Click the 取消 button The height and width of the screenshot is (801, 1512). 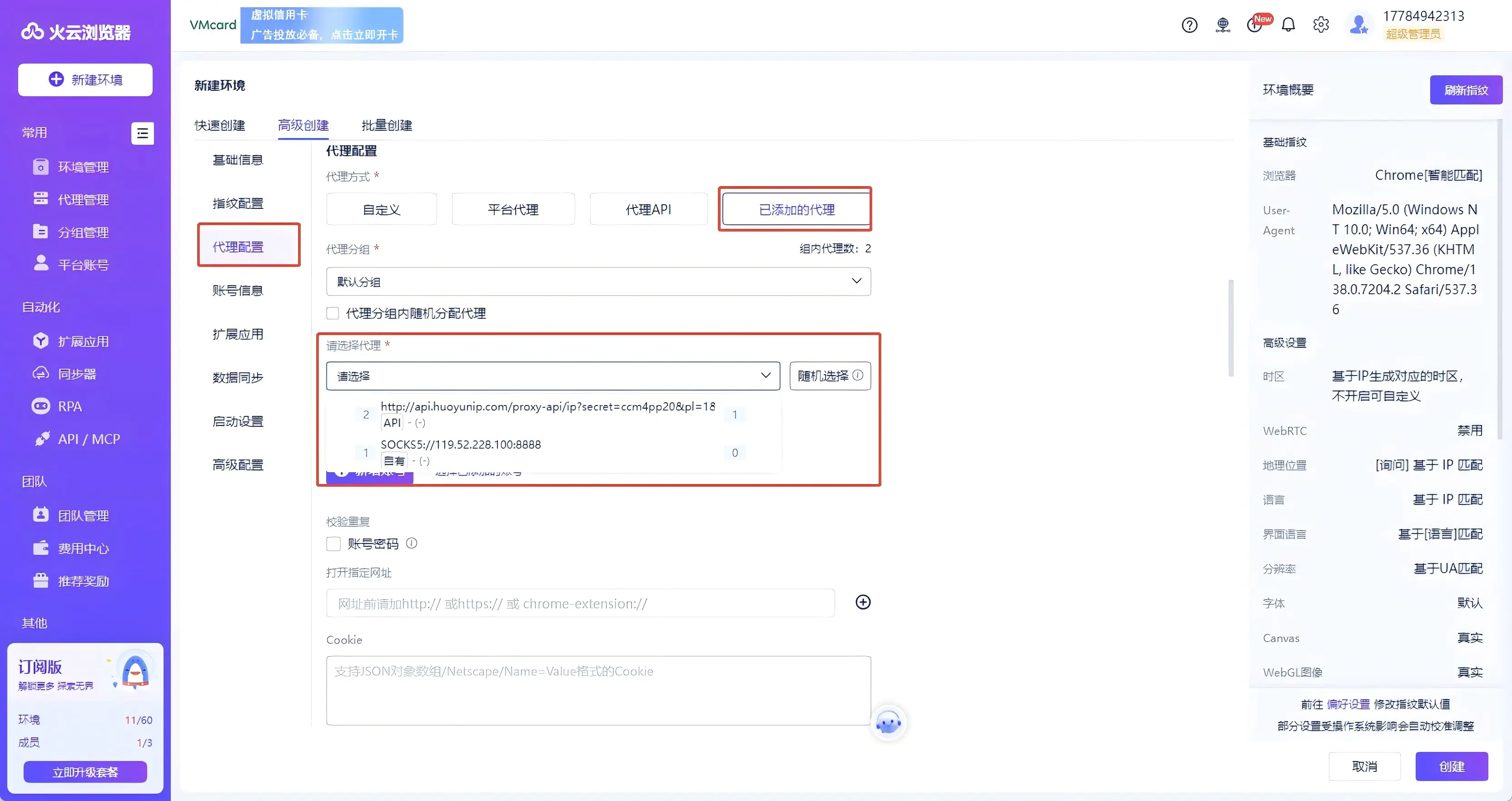coord(1365,766)
